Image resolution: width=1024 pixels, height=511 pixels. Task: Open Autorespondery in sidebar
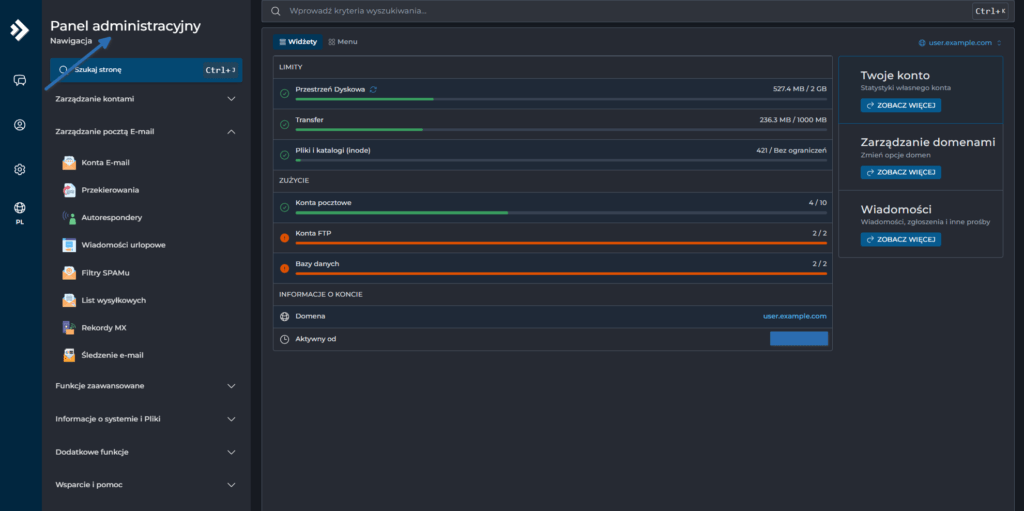coord(111,217)
